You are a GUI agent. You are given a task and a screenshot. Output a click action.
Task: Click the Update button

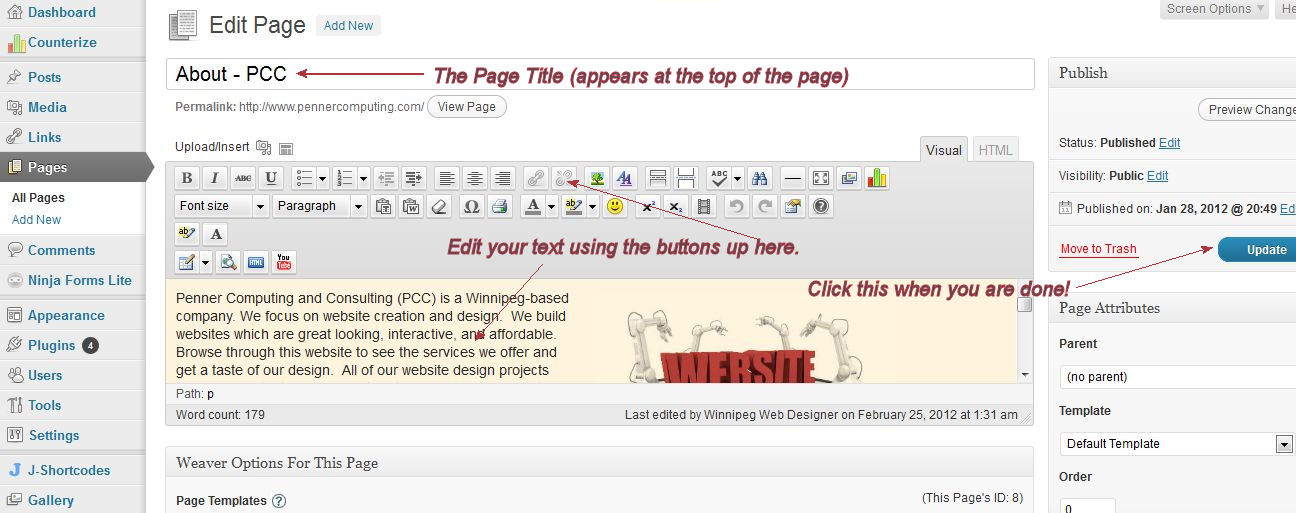coord(1258,250)
